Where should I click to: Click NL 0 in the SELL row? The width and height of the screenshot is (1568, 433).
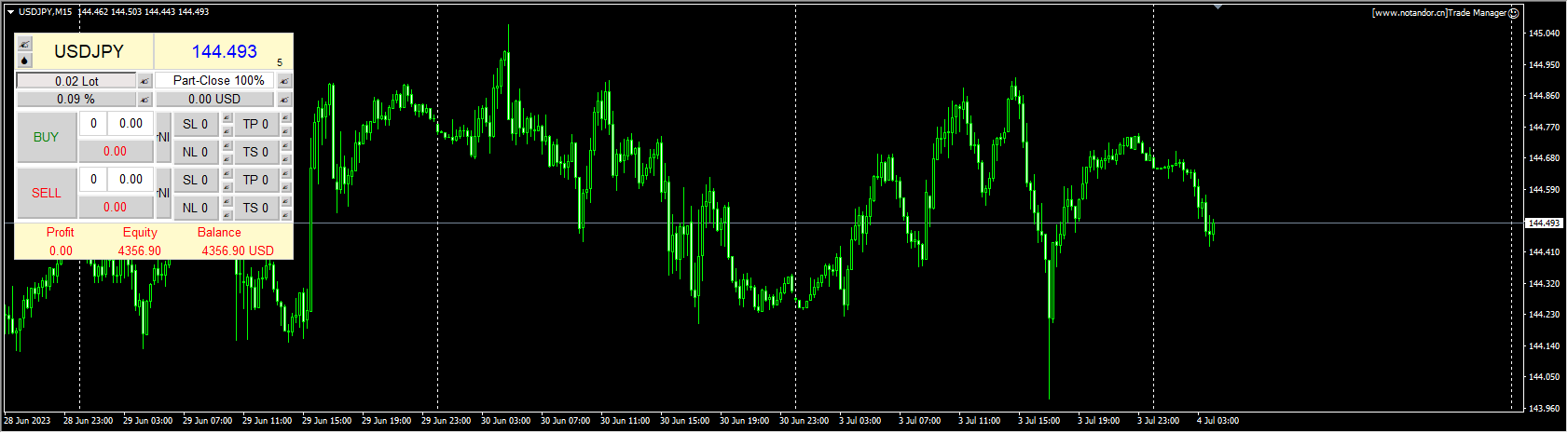[x=196, y=208]
